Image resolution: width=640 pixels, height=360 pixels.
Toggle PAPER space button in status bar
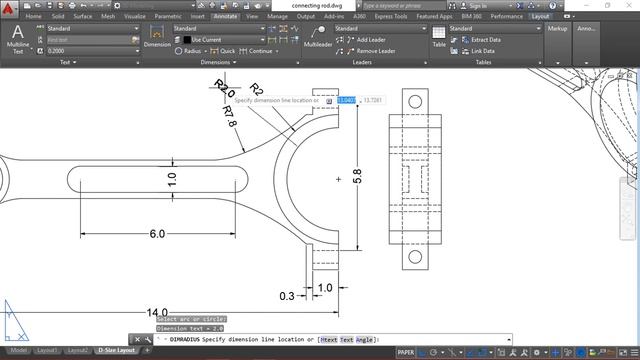coord(406,352)
